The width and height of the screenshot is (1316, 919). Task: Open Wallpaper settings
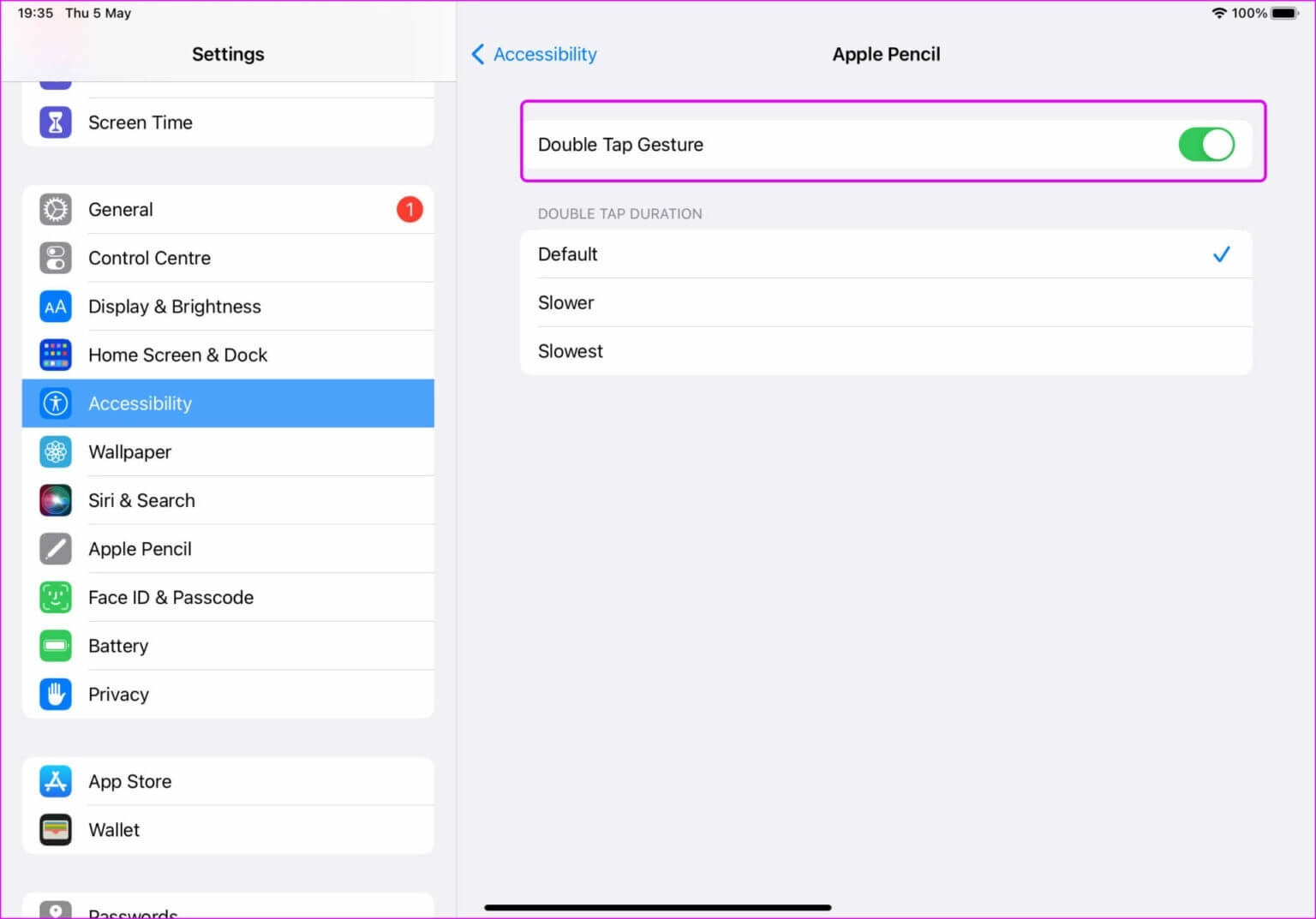pos(228,452)
